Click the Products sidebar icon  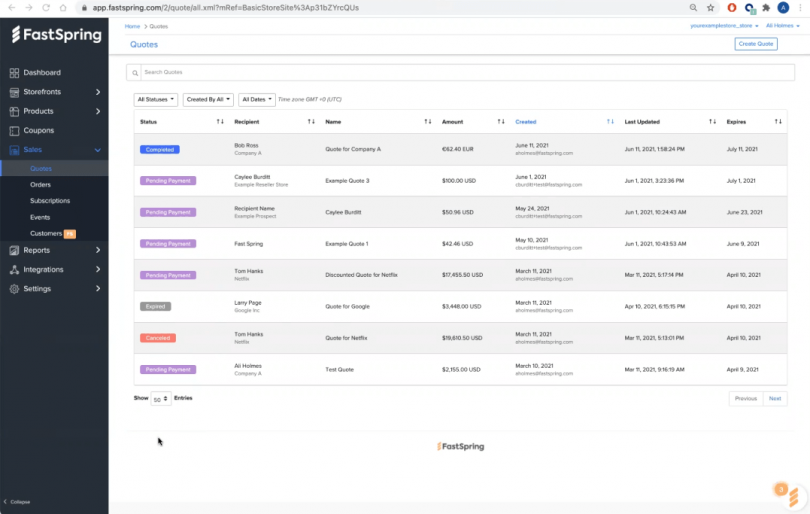click(14, 111)
